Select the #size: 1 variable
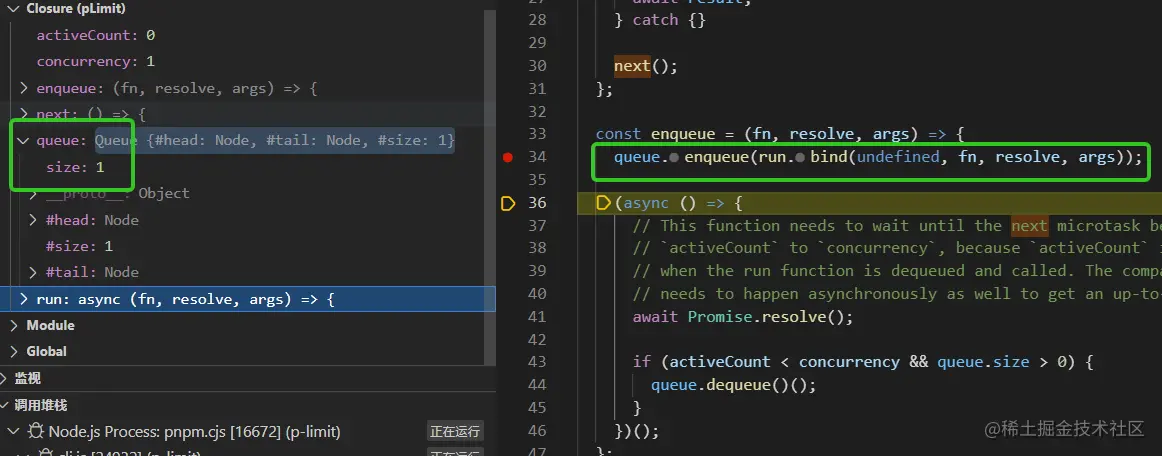 pos(79,246)
